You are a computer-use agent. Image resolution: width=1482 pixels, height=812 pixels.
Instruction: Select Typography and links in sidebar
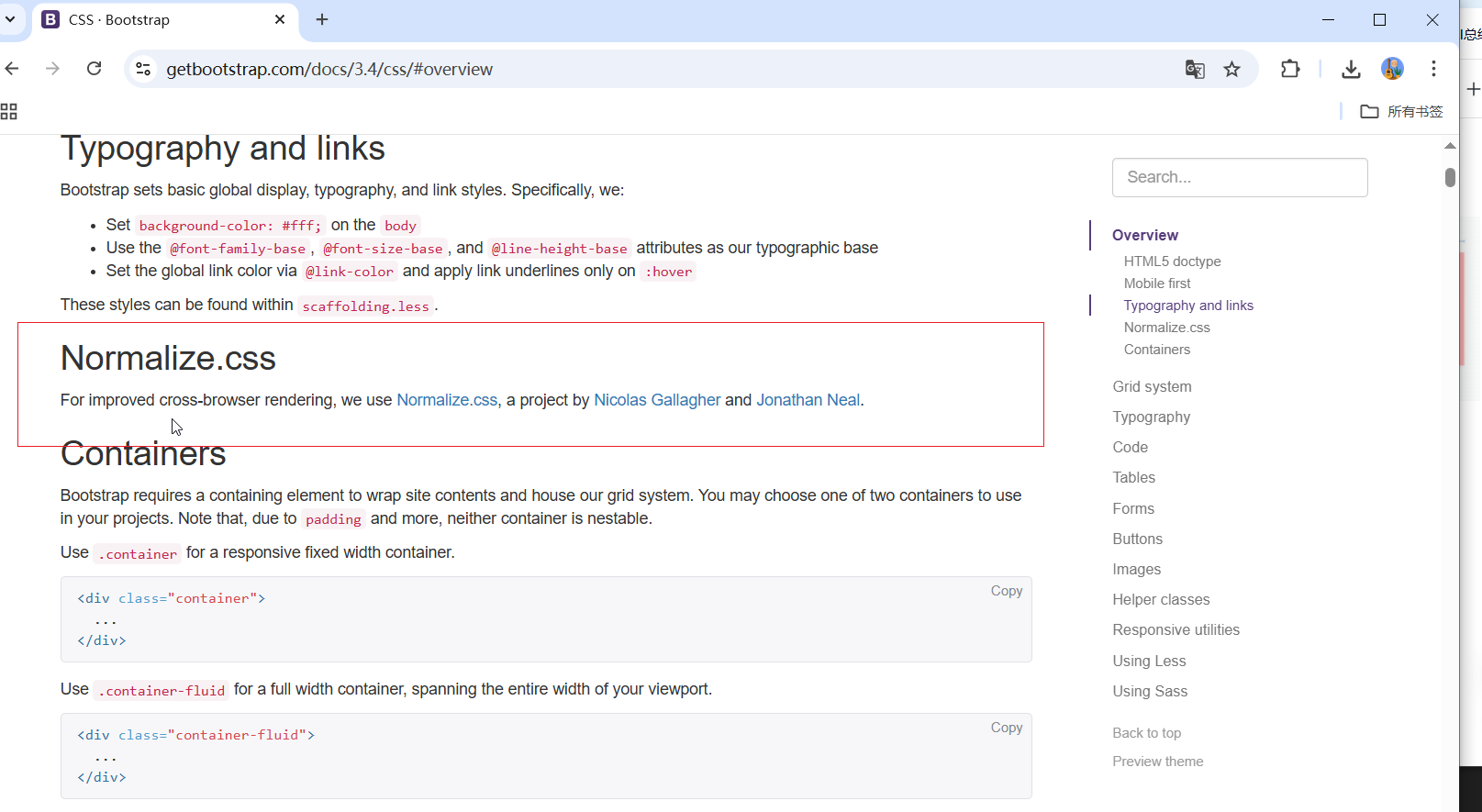click(x=1188, y=306)
